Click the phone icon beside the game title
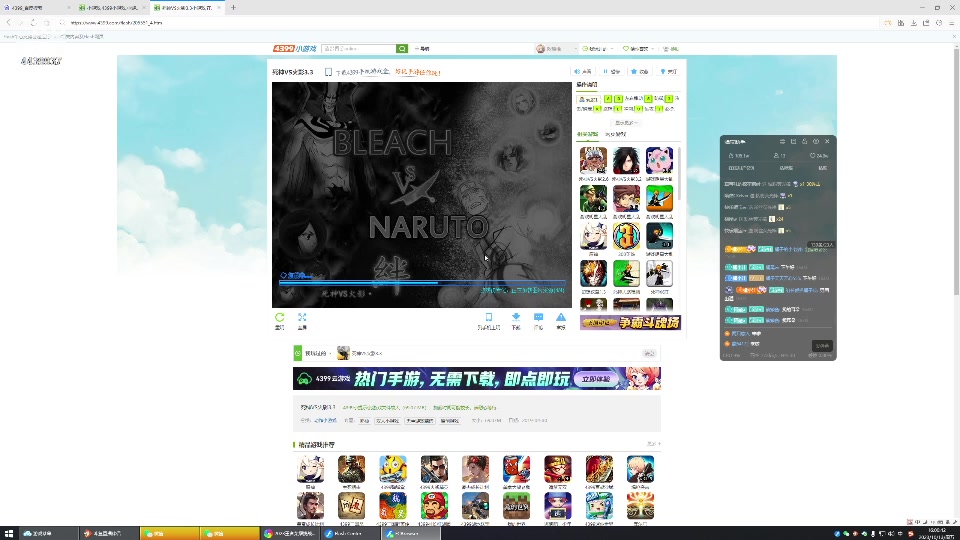This screenshot has height=540, width=960. [x=328, y=72]
